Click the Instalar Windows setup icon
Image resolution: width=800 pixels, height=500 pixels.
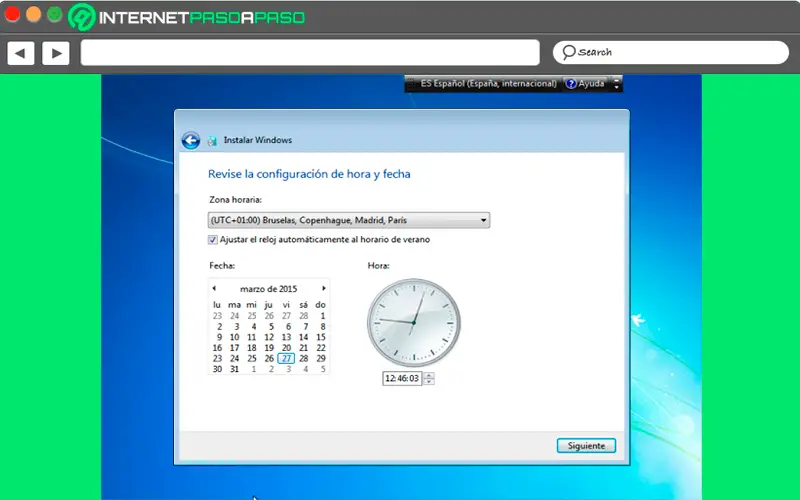tap(212, 141)
